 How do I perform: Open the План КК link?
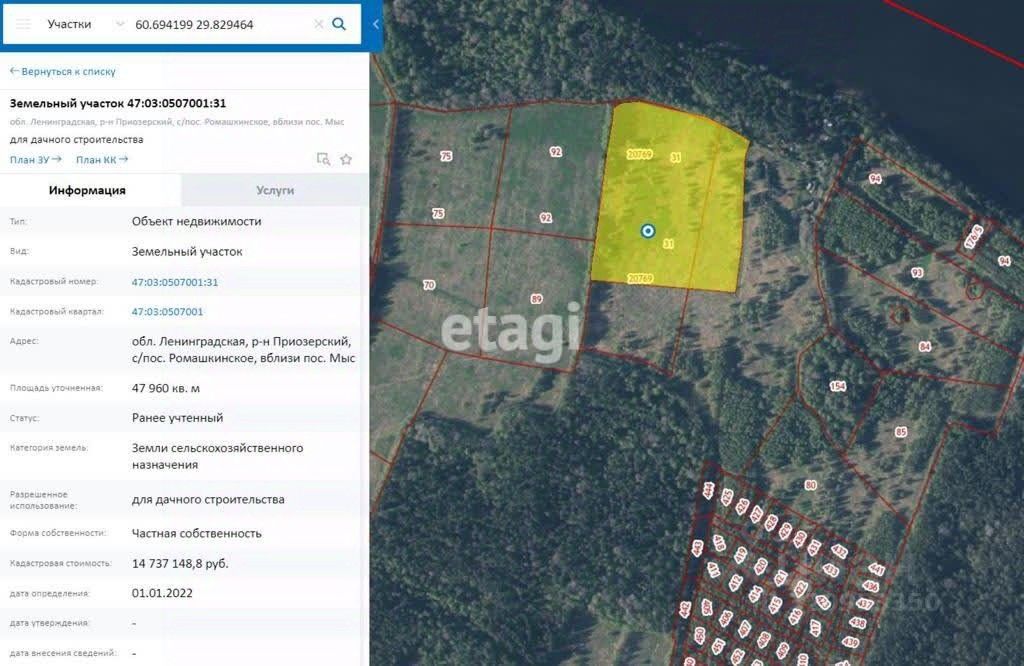coord(102,159)
